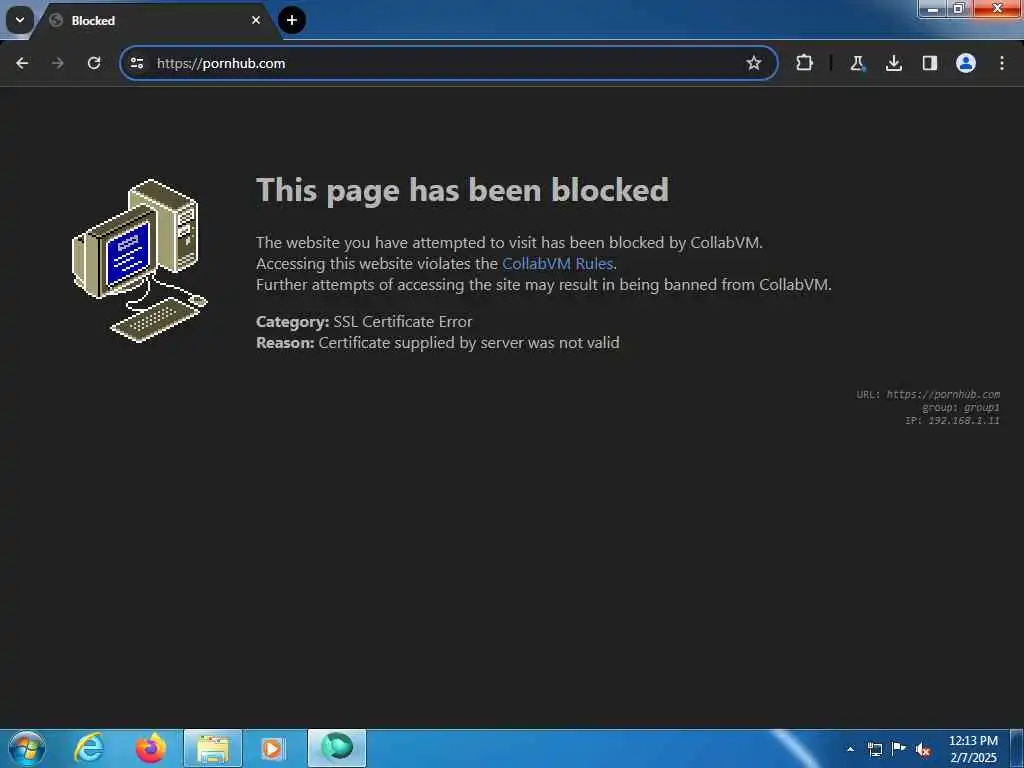Launch Internet Explorer from taskbar

point(89,748)
